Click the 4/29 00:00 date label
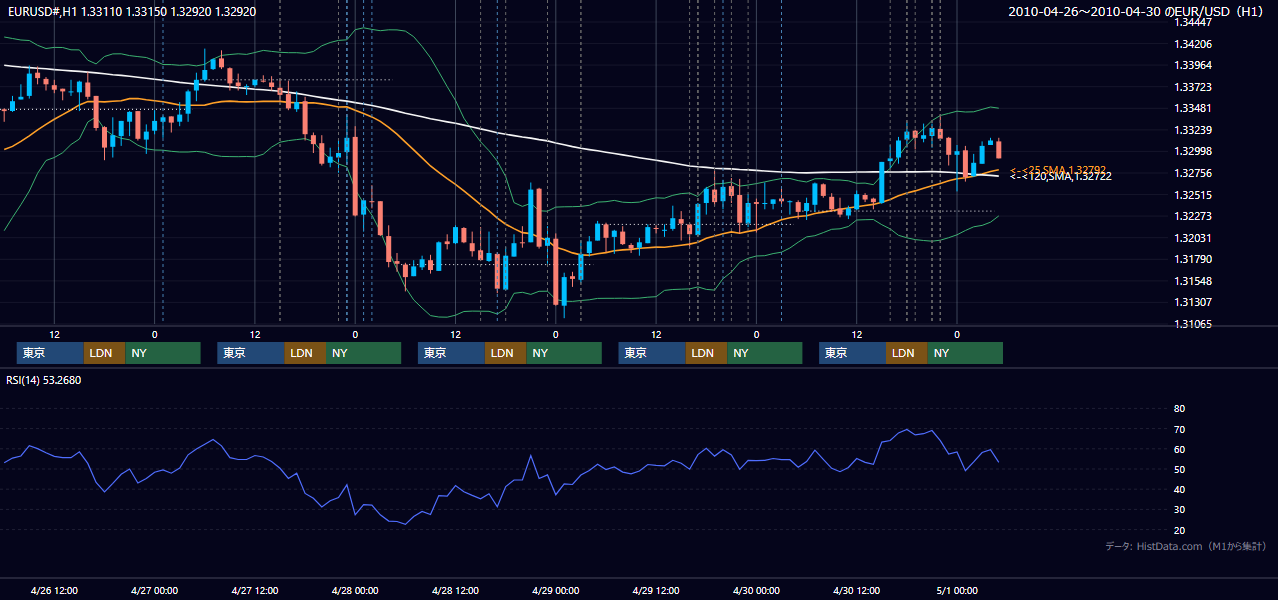1278x600 pixels. [555, 590]
